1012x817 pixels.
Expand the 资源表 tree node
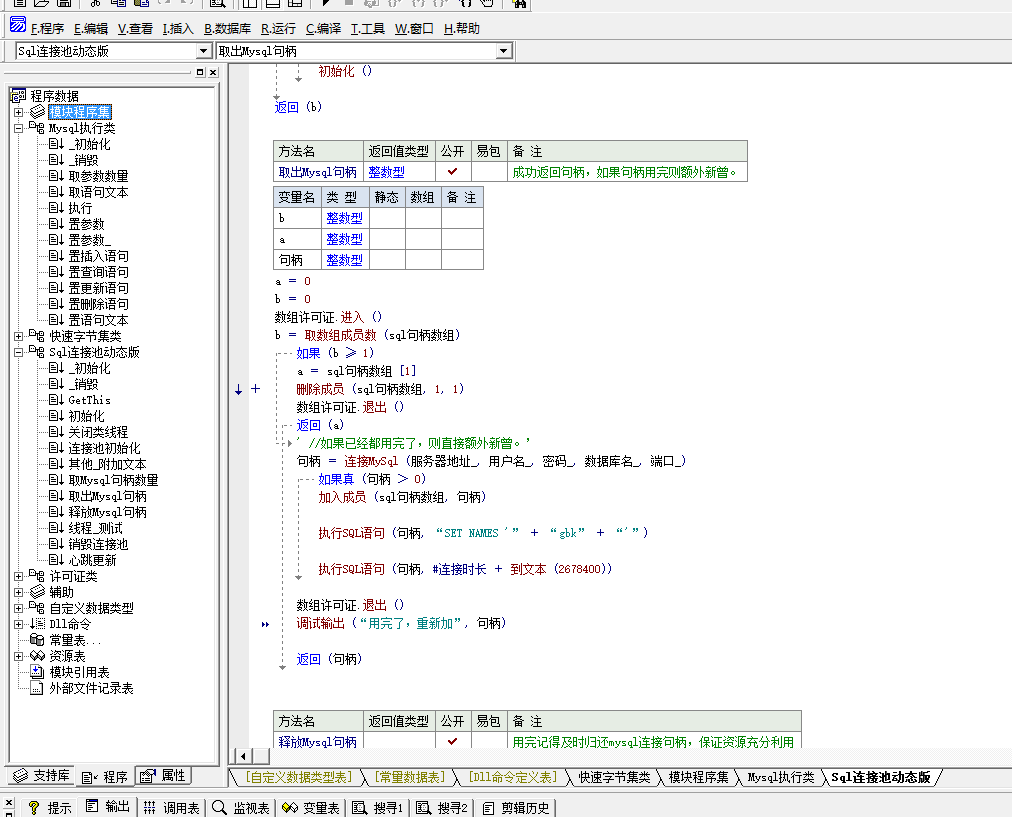[19, 656]
